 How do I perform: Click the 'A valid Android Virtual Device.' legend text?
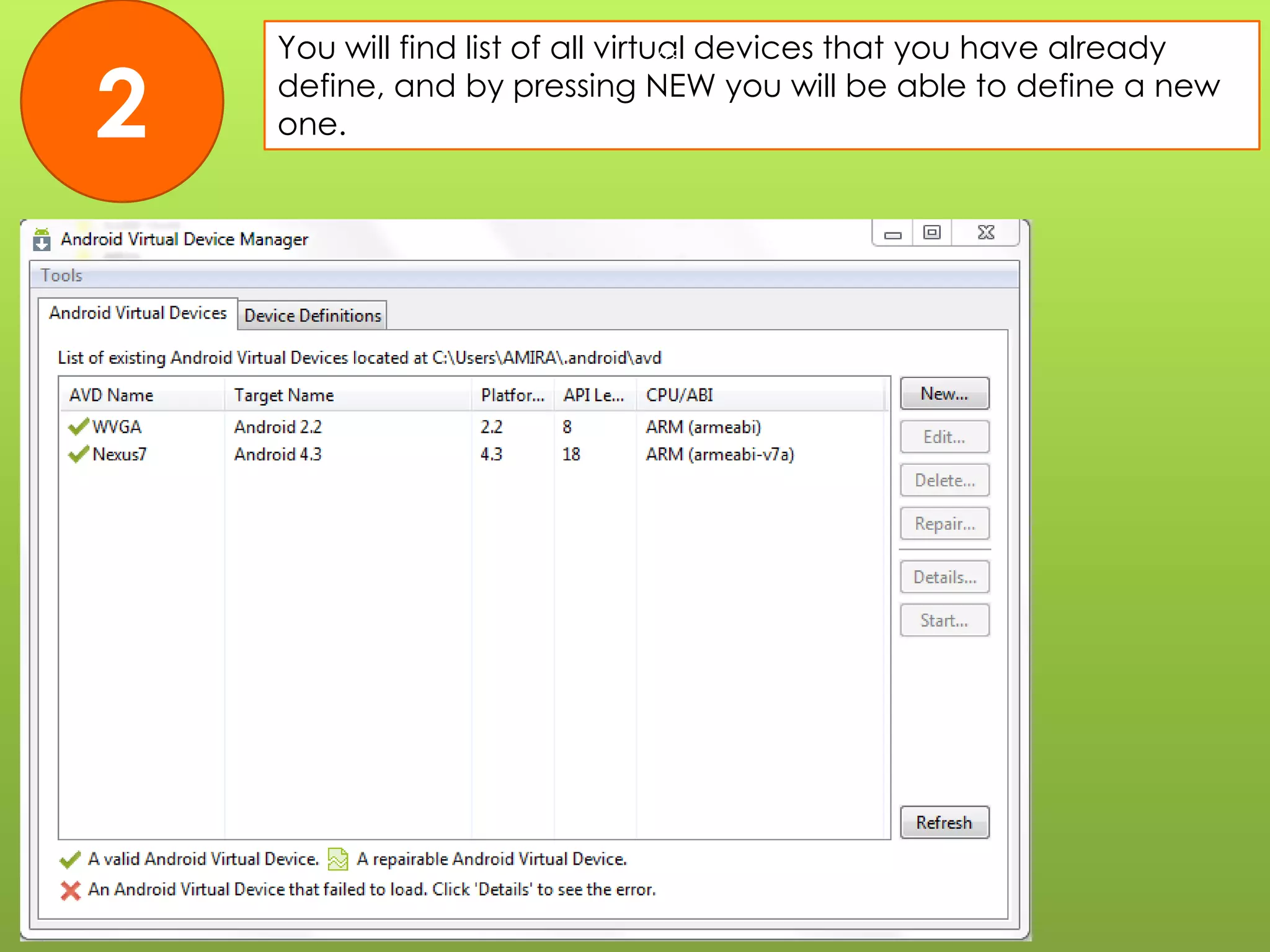(x=203, y=859)
